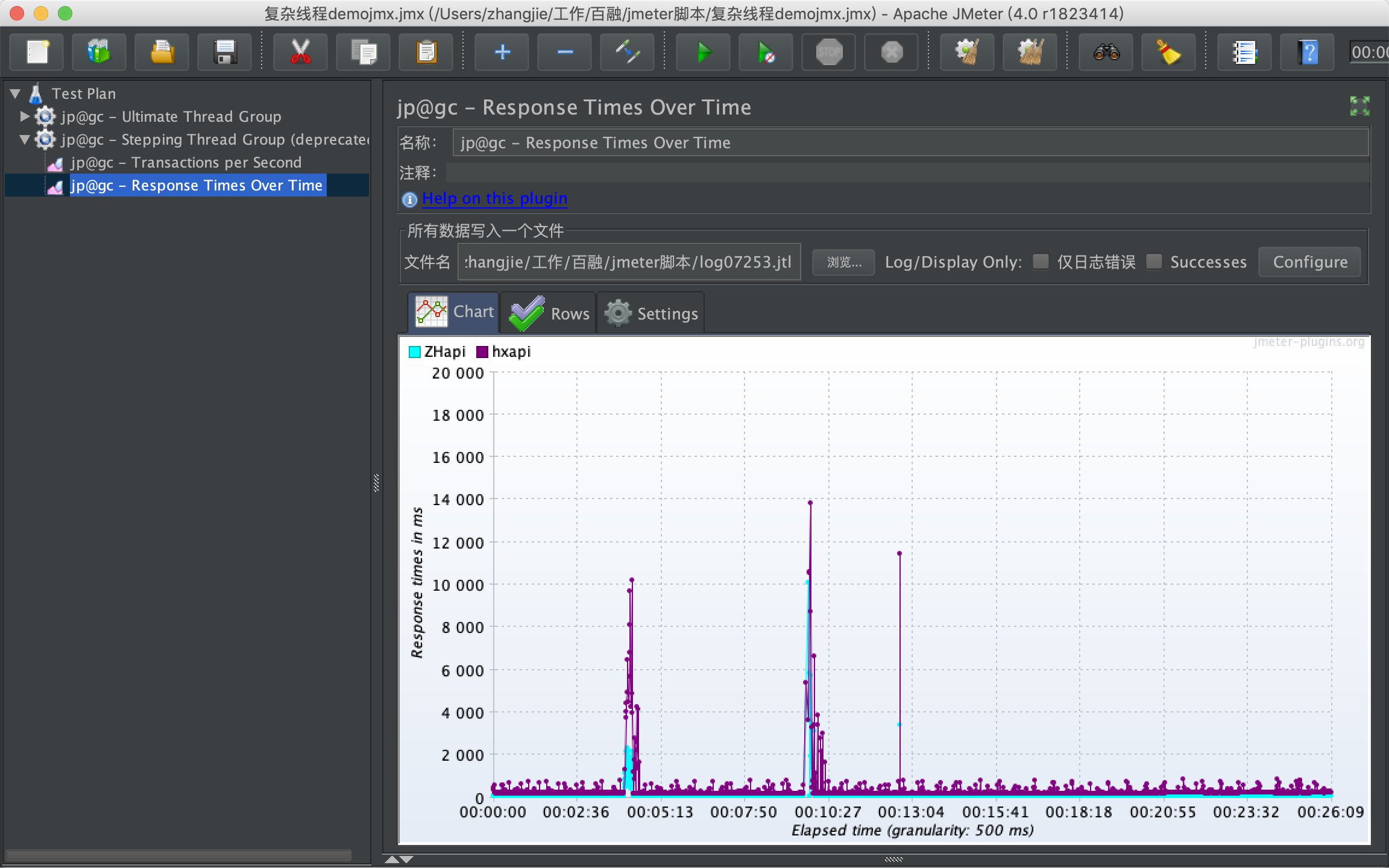Click the Start no pauses icon
Screen dimensions: 1389x868
pos(766,52)
